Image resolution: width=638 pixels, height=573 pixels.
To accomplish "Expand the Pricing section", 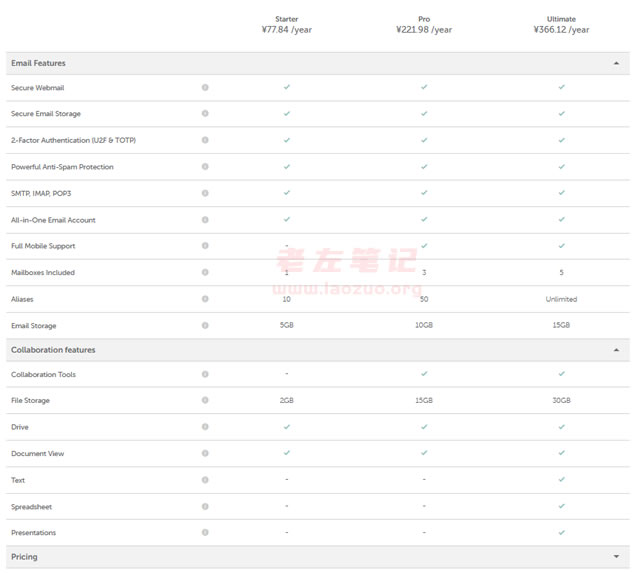I will coord(616,556).
